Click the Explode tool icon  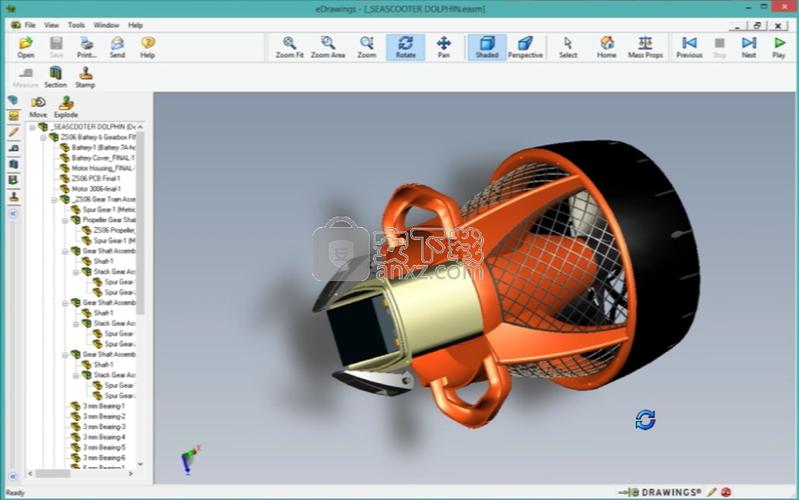pos(66,106)
